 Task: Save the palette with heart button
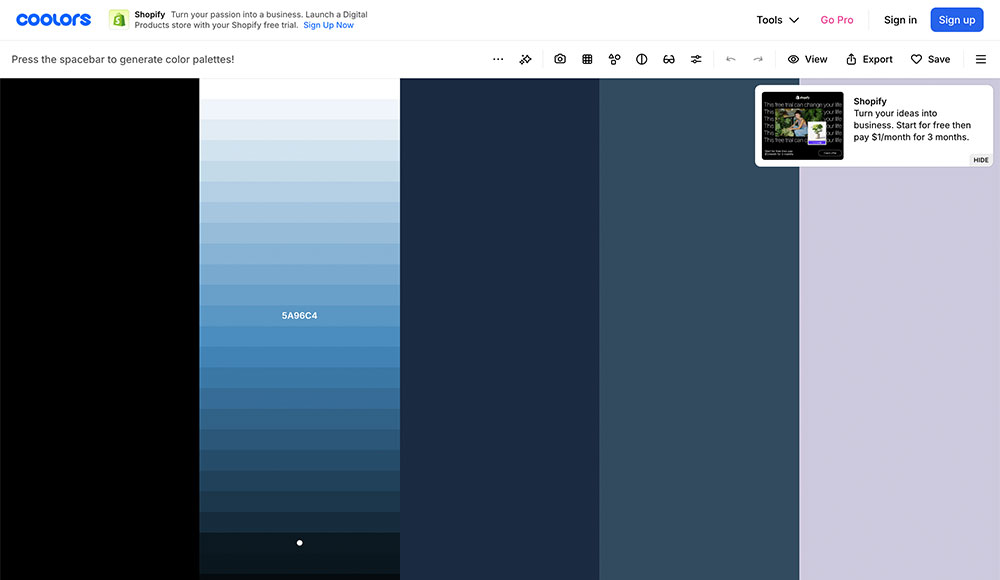[930, 59]
